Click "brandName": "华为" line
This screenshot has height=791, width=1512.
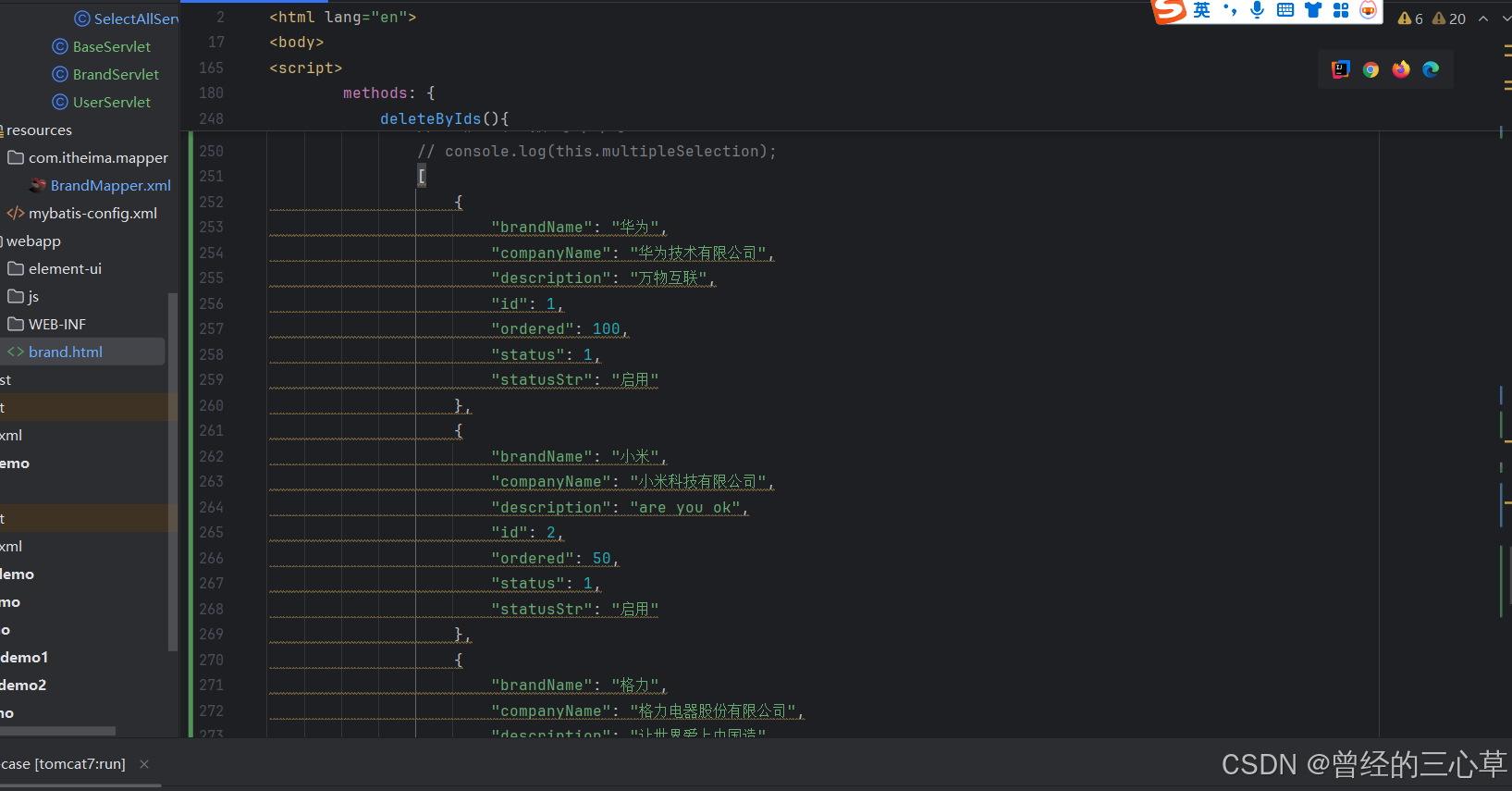579,227
